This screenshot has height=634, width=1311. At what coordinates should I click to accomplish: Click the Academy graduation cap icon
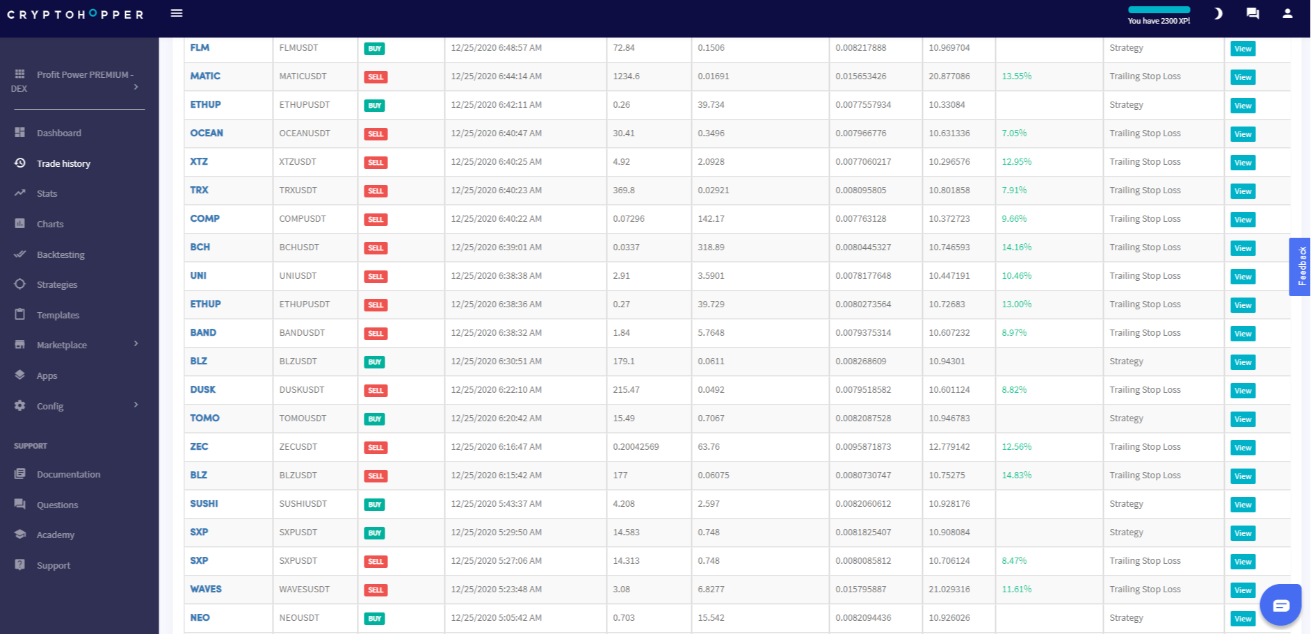19,535
